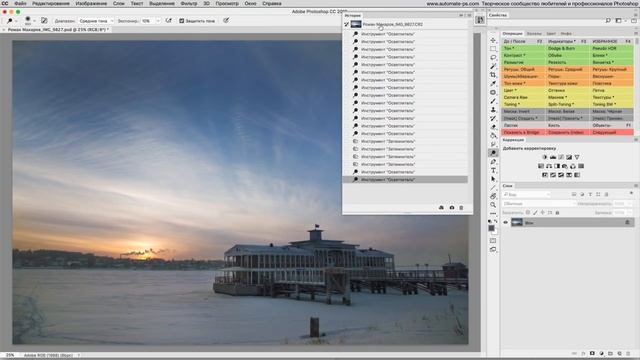Viewport: 640px width, 360px height.
Task: Open the Операции panel flyout menu
Action: click(636, 33)
